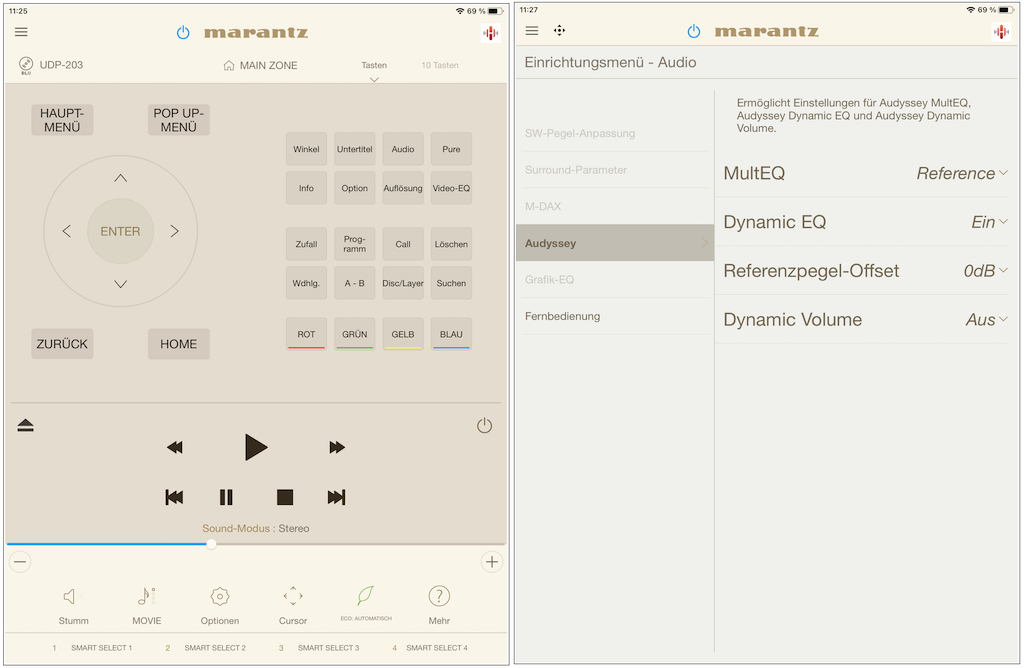Viewport: 1024px width, 668px height.
Task: Toggle Wdhlg. repeat key
Action: (306, 283)
